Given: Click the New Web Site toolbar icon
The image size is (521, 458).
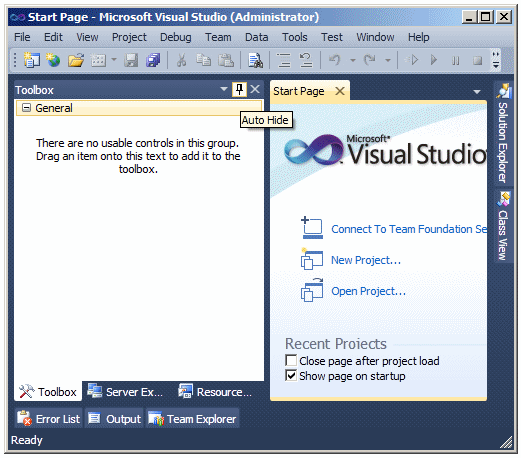Looking at the screenshot, I should [x=53, y=60].
